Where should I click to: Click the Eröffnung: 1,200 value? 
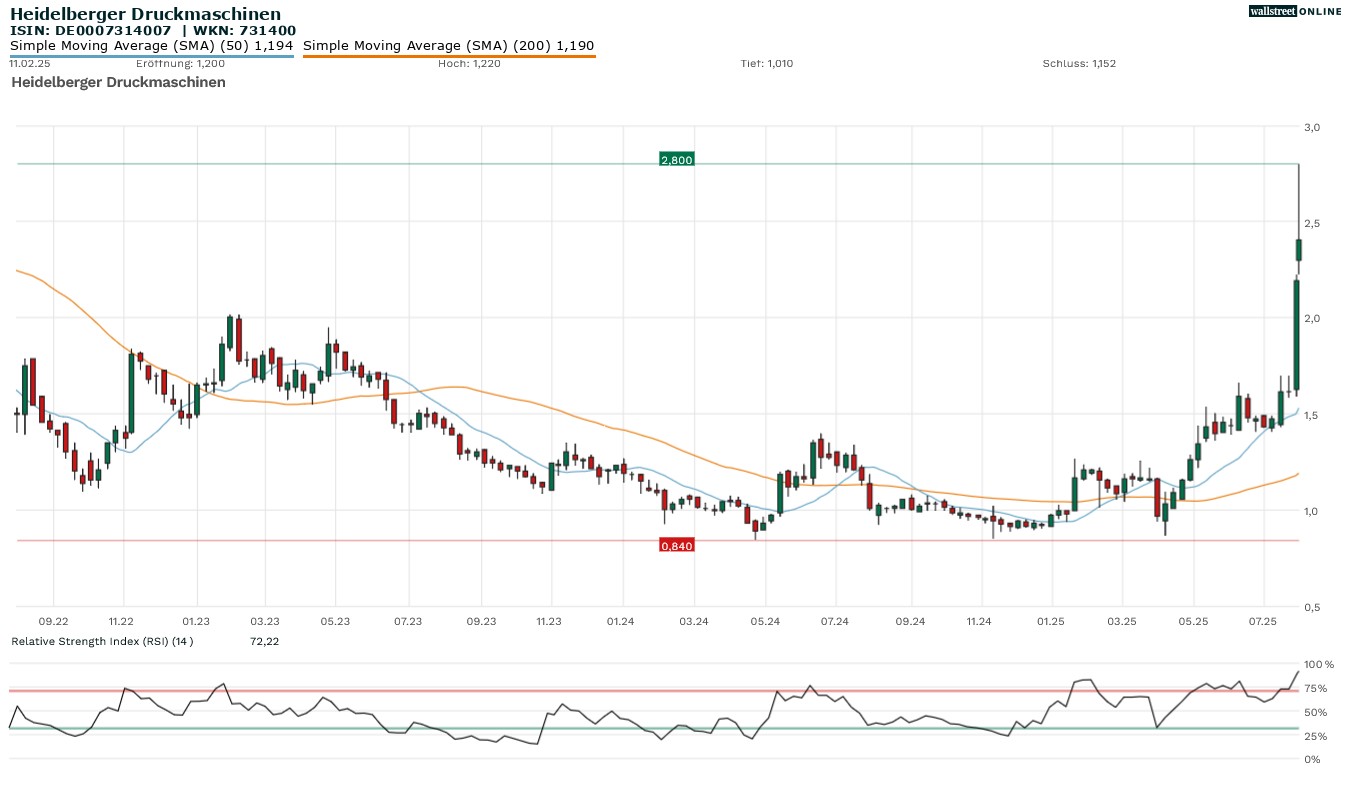point(180,63)
